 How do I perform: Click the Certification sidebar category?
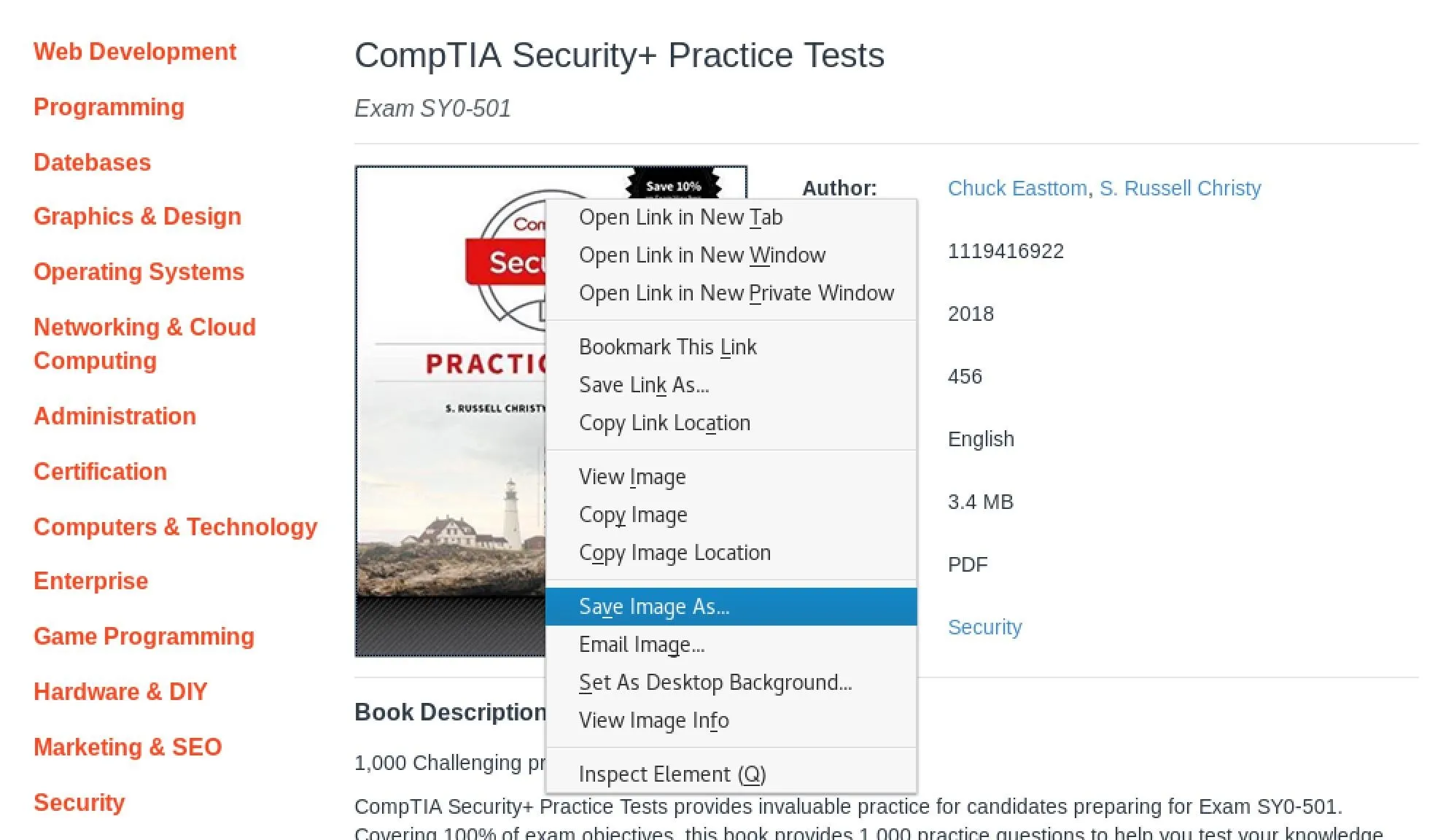[x=100, y=472]
